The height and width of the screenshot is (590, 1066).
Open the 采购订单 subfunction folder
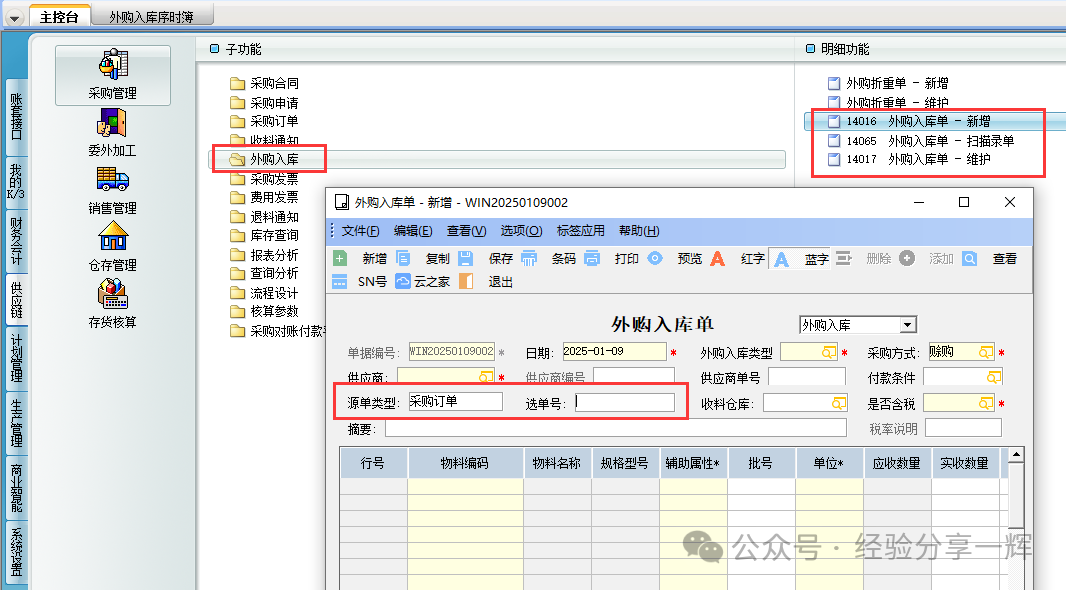273,121
